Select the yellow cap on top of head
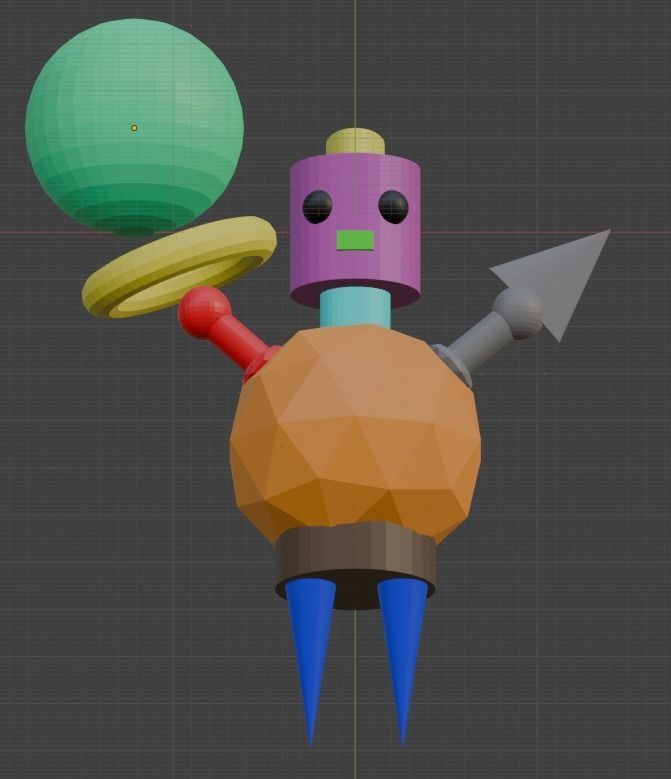 pos(355,141)
